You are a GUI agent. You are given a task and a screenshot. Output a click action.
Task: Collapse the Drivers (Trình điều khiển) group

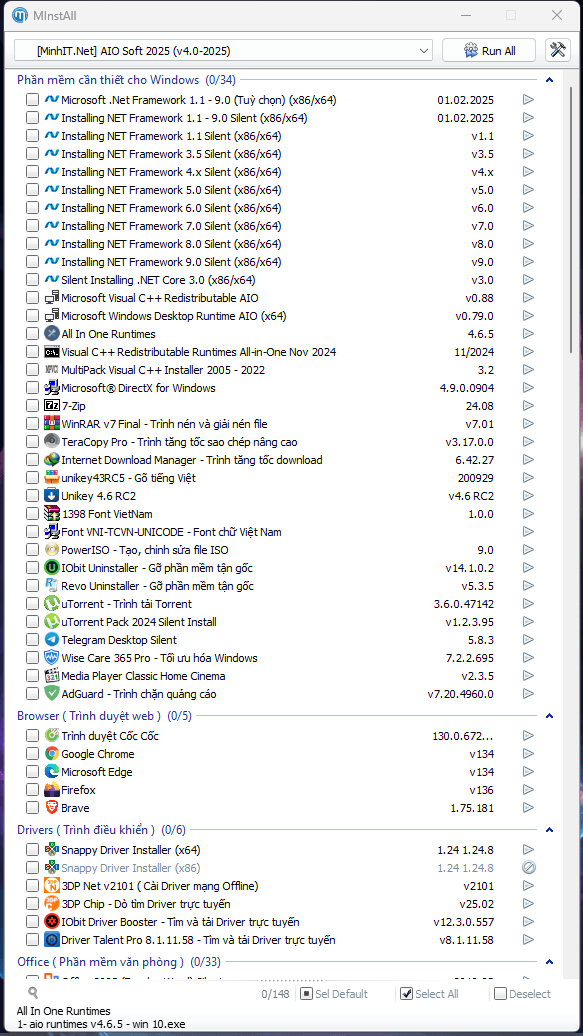pyautogui.click(x=549, y=829)
